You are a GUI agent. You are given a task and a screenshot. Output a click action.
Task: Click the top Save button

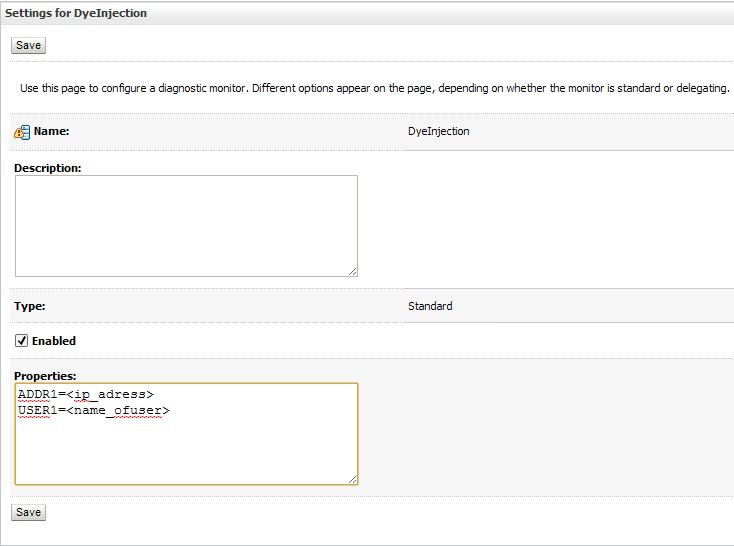coord(28,45)
